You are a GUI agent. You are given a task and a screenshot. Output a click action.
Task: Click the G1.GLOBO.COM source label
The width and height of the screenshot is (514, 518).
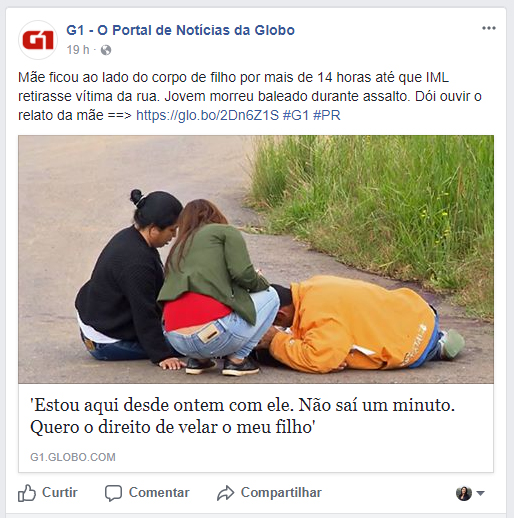pyautogui.click(x=73, y=457)
